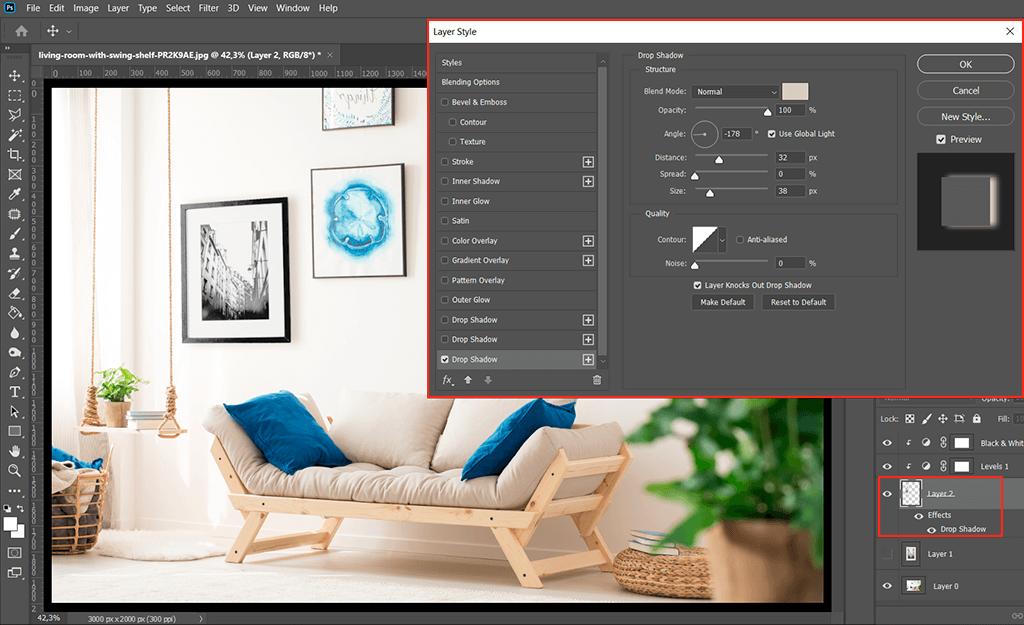This screenshot has width=1024, height=625.
Task: Open the Help menu
Action: tap(328, 8)
